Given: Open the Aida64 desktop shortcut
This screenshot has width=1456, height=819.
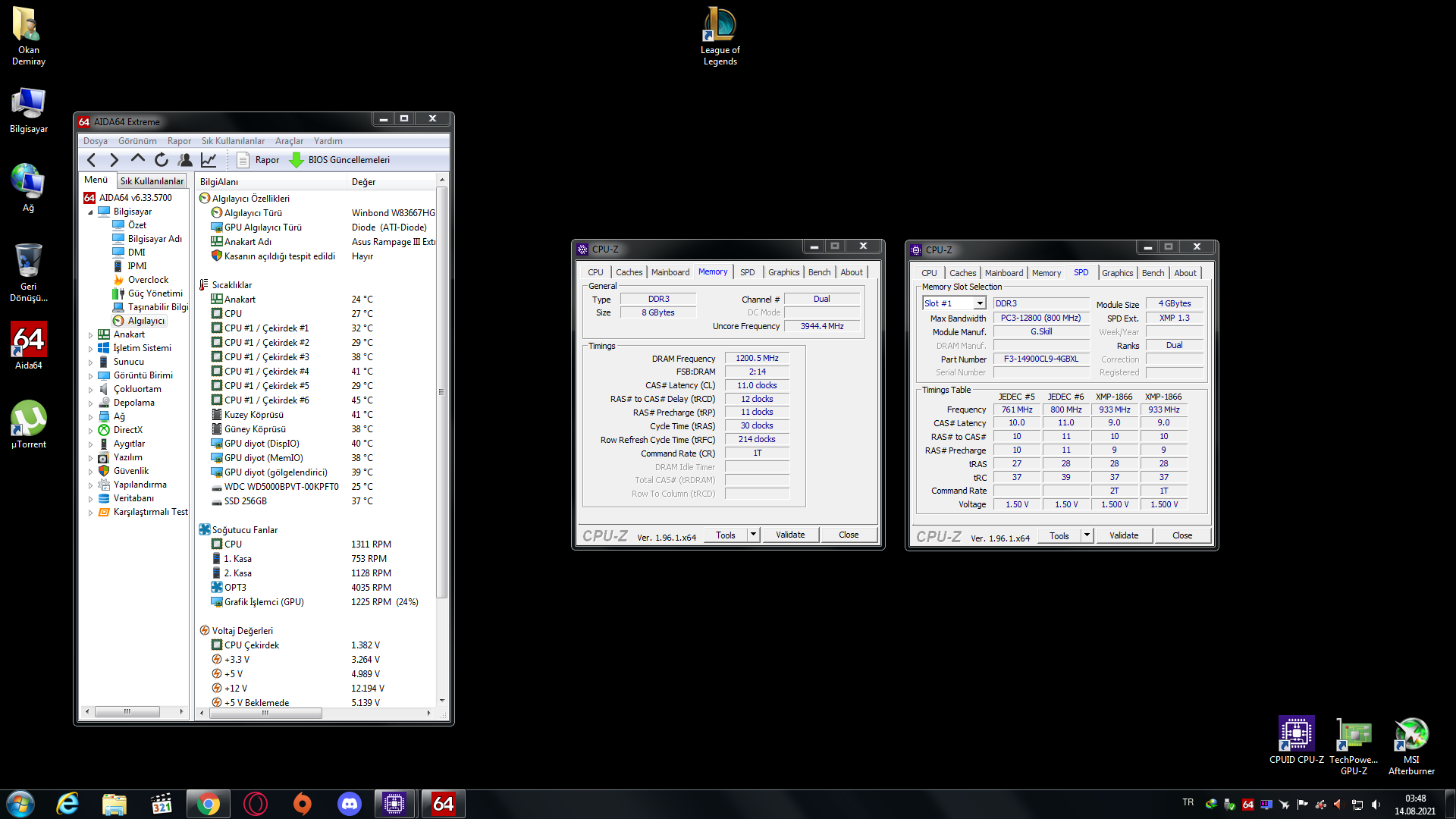Looking at the screenshot, I should [28, 346].
